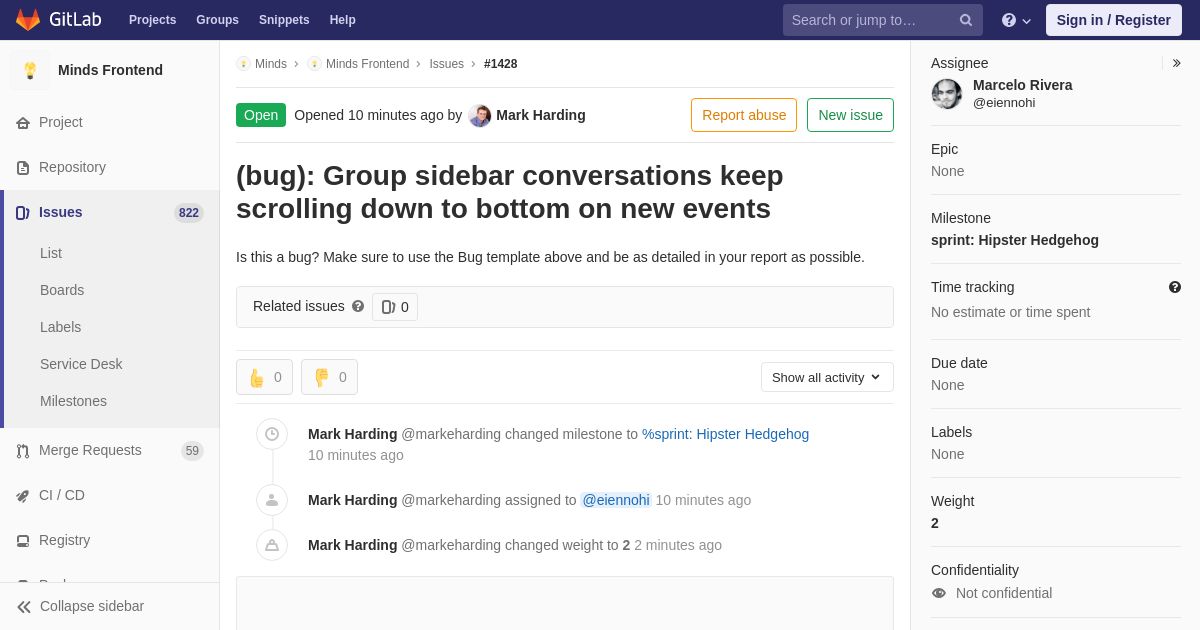Viewport: 1200px width, 630px height.
Task: Click the Time tracking help icon
Action: point(1175,287)
